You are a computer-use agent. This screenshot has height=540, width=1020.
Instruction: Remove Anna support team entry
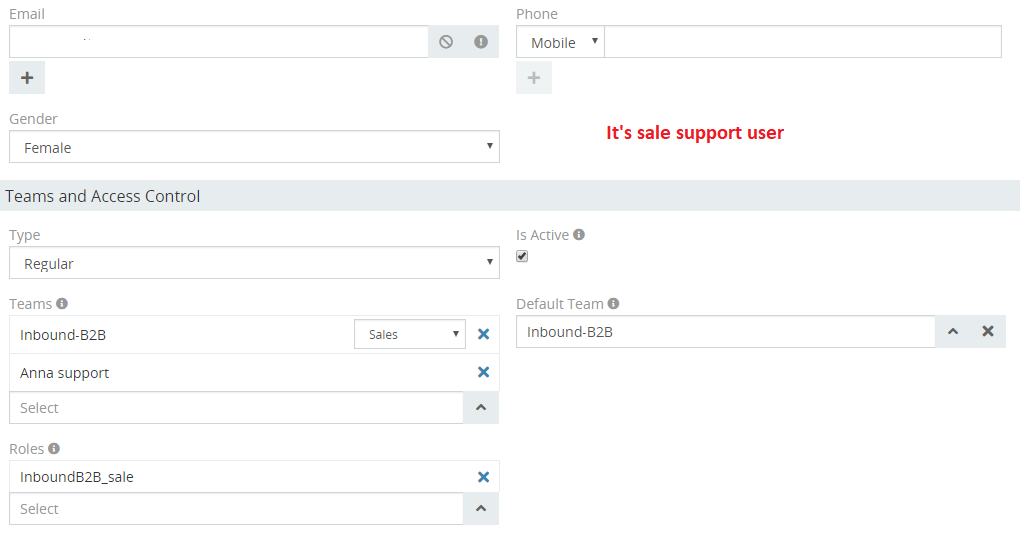[483, 372]
